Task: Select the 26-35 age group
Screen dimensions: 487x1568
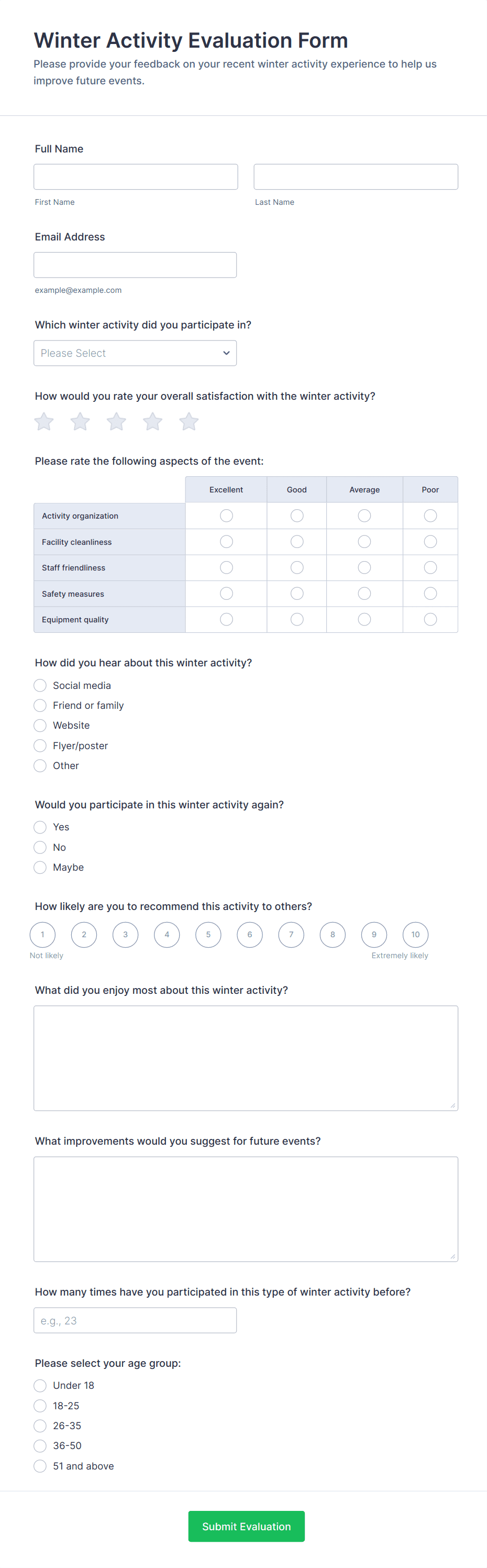Action: point(40,1426)
